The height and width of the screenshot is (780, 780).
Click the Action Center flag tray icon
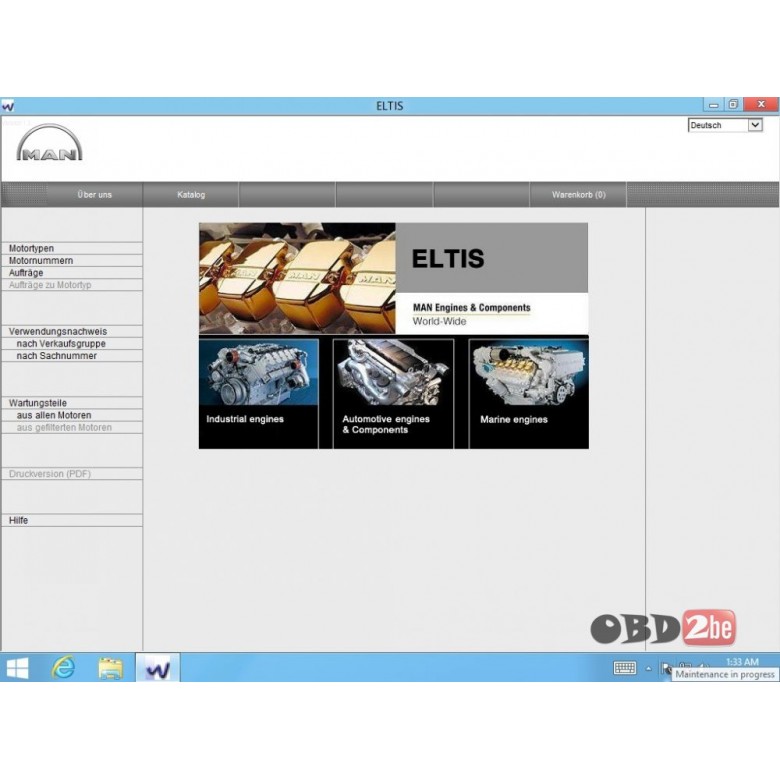[x=666, y=668]
